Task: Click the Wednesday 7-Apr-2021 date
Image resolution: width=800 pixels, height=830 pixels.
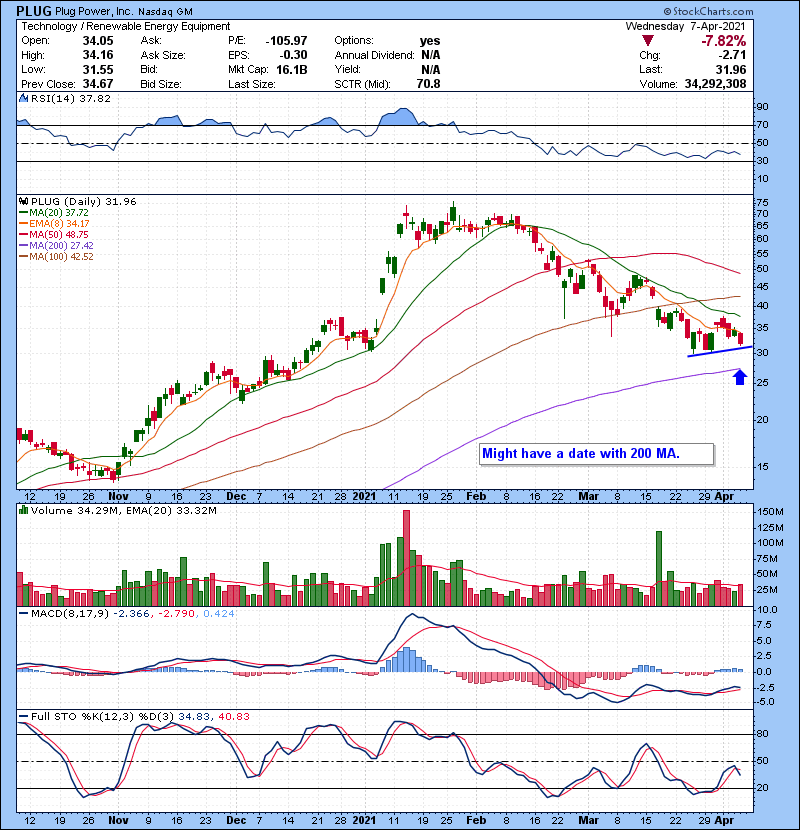Action: coord(685,26)
